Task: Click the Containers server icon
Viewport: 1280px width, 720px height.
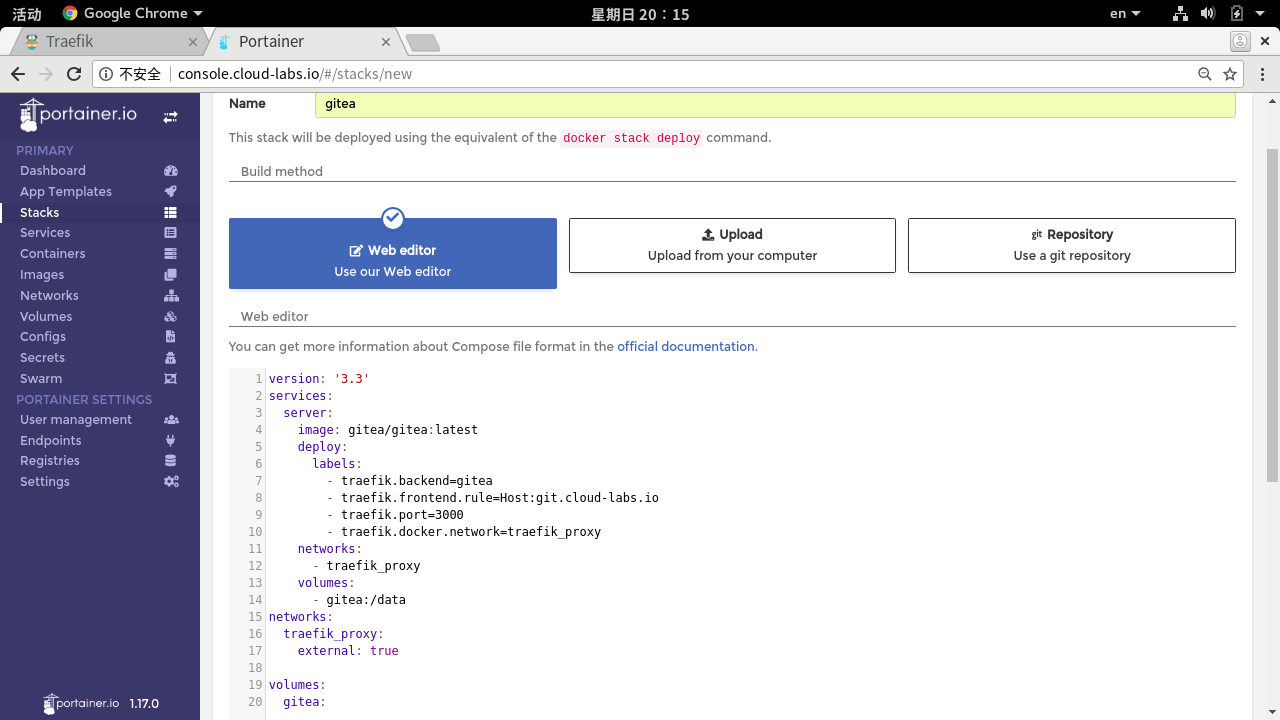Action: [171, 254]
